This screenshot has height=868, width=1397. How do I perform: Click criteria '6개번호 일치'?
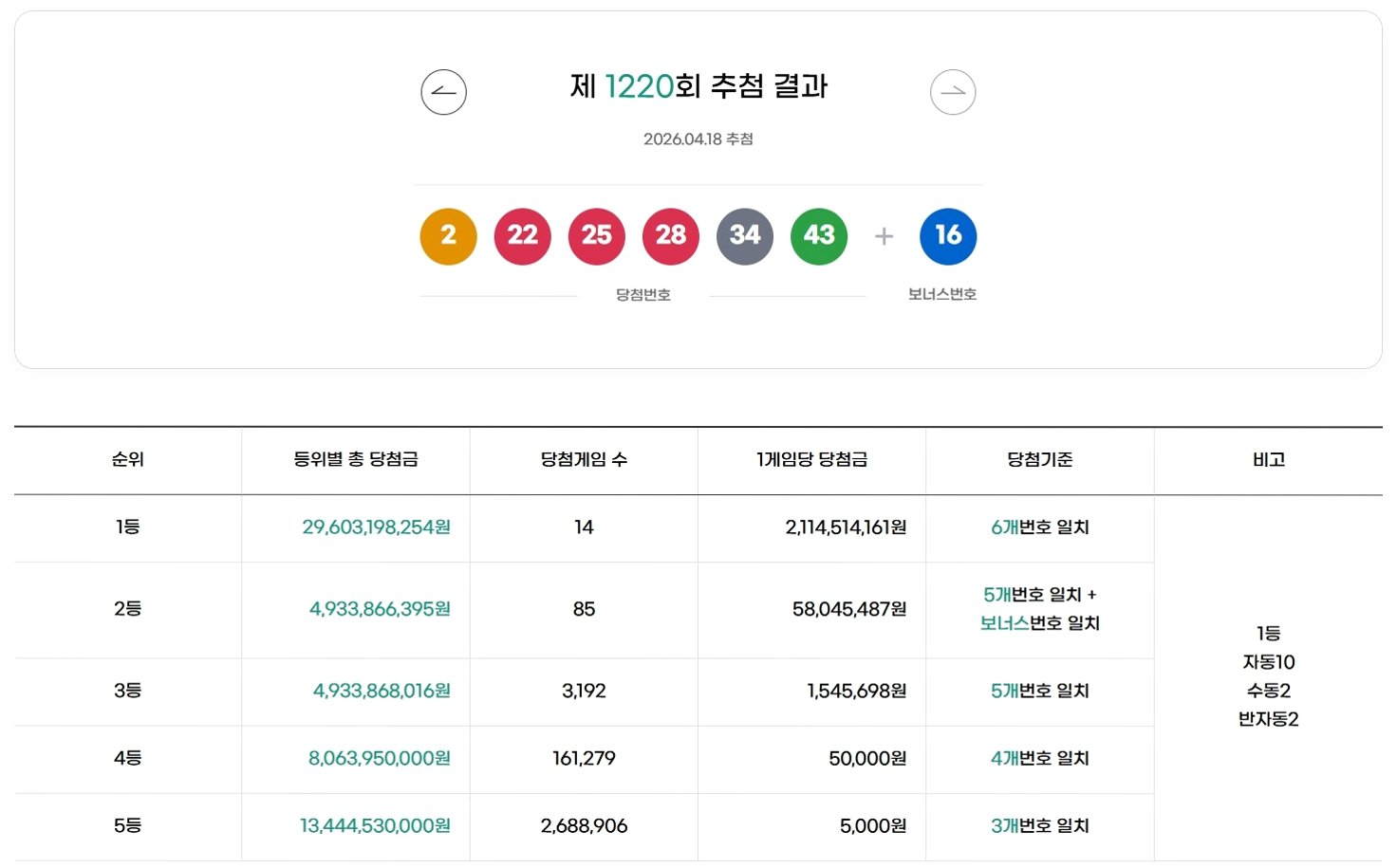(x=1040, y=527)
